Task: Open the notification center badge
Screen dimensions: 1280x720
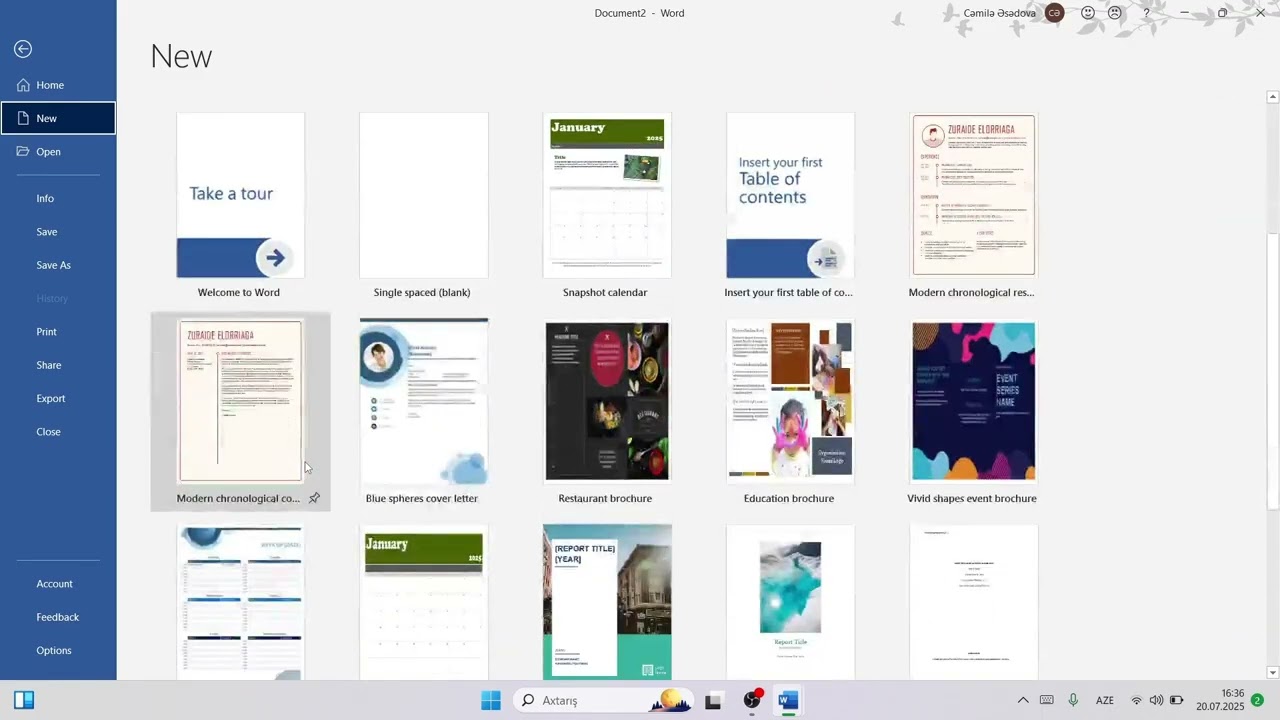Action: [x=1257, y=700]
